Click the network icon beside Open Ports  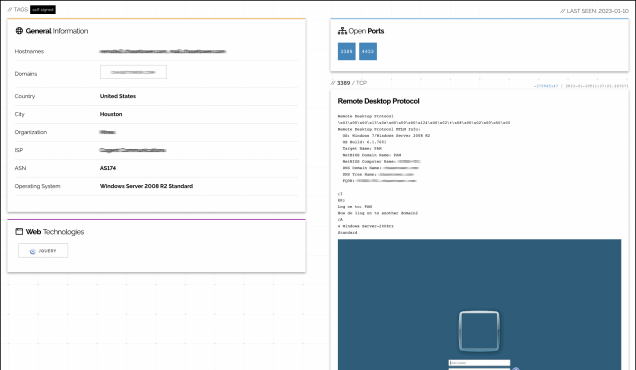(342, 31)
